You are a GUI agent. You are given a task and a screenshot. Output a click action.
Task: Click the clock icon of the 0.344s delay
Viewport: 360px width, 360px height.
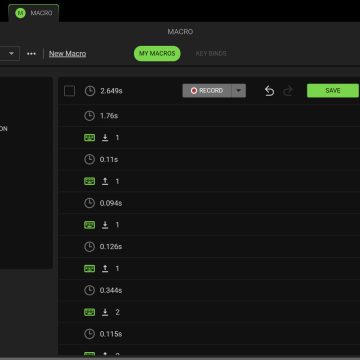tap(89, 290)
